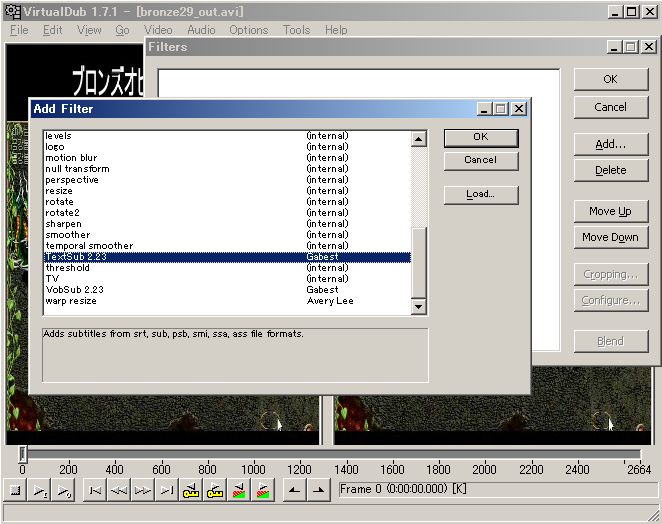Play the output video

pyautogui.click(x=63, y=490)
